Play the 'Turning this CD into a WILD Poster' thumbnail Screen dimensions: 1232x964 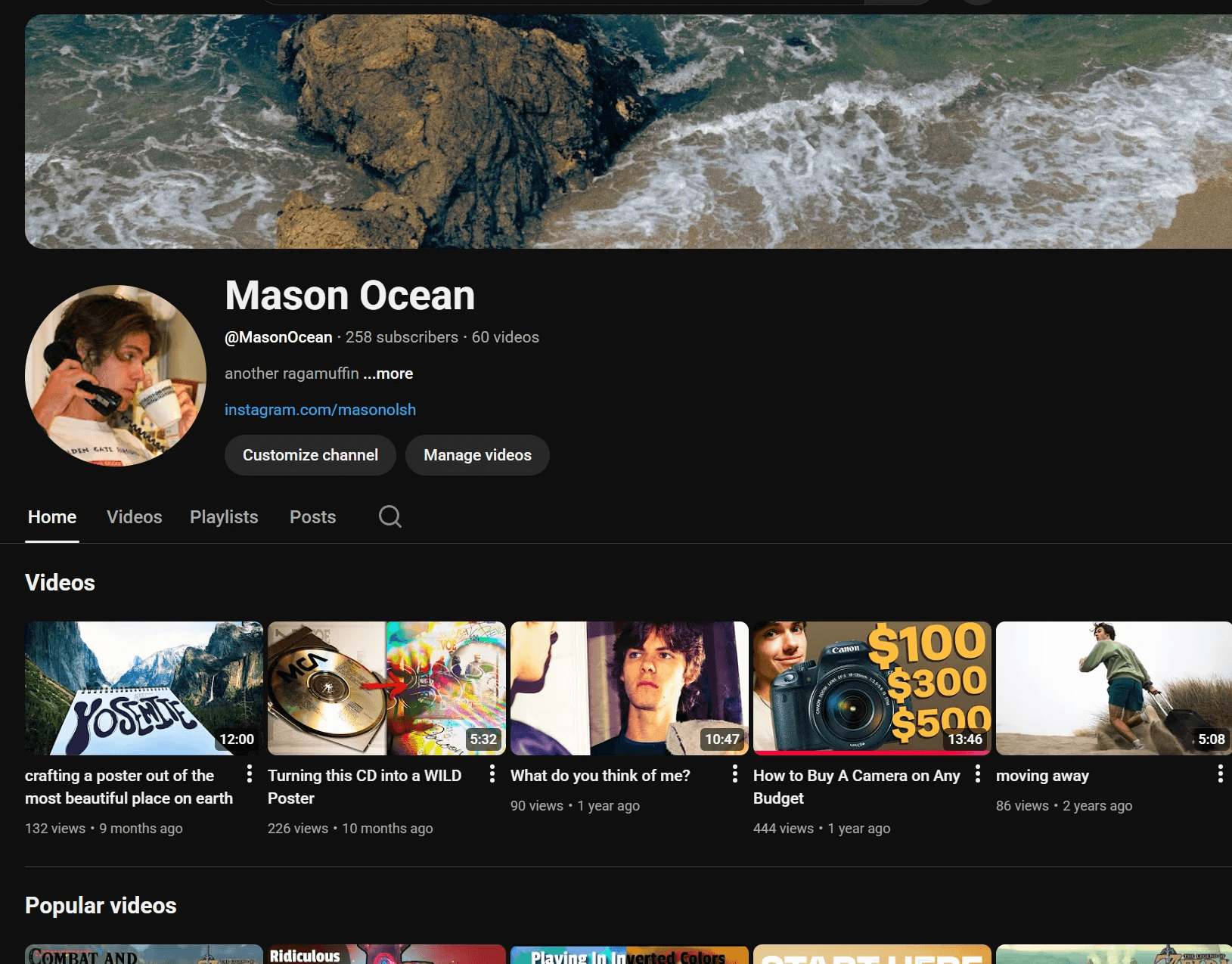(386, 687)
